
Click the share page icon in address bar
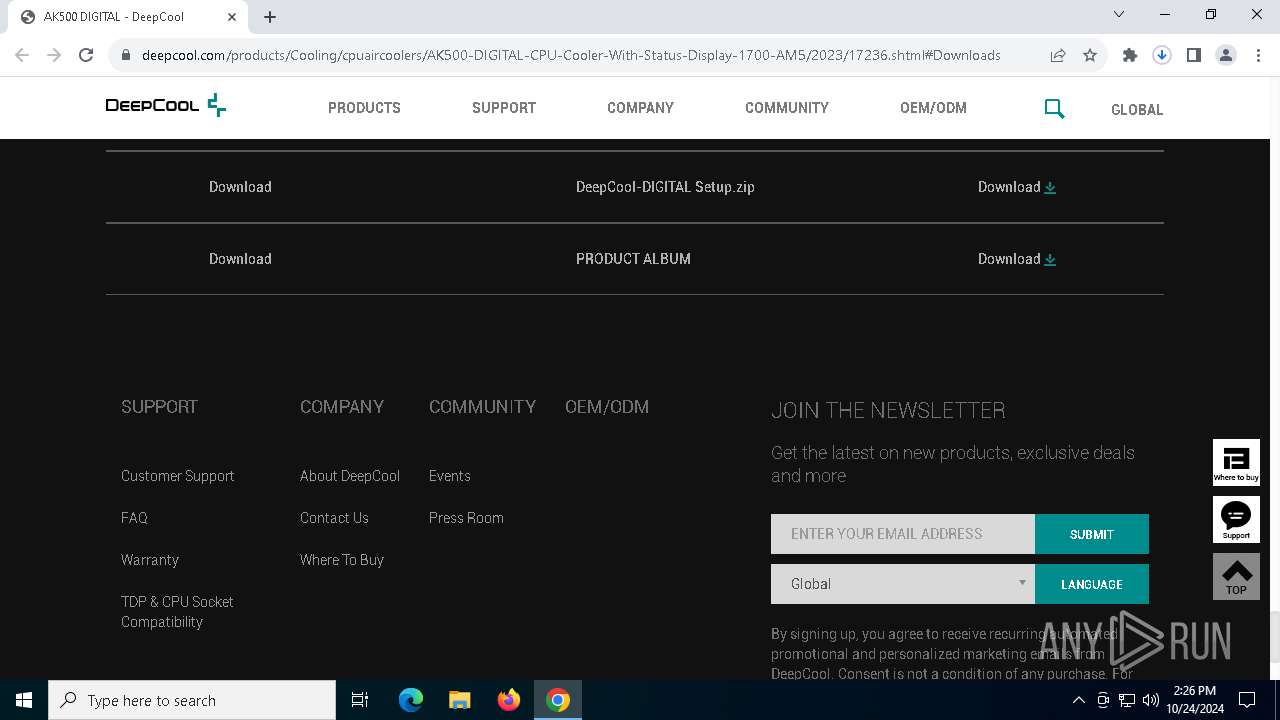[x=1058, y=55]
